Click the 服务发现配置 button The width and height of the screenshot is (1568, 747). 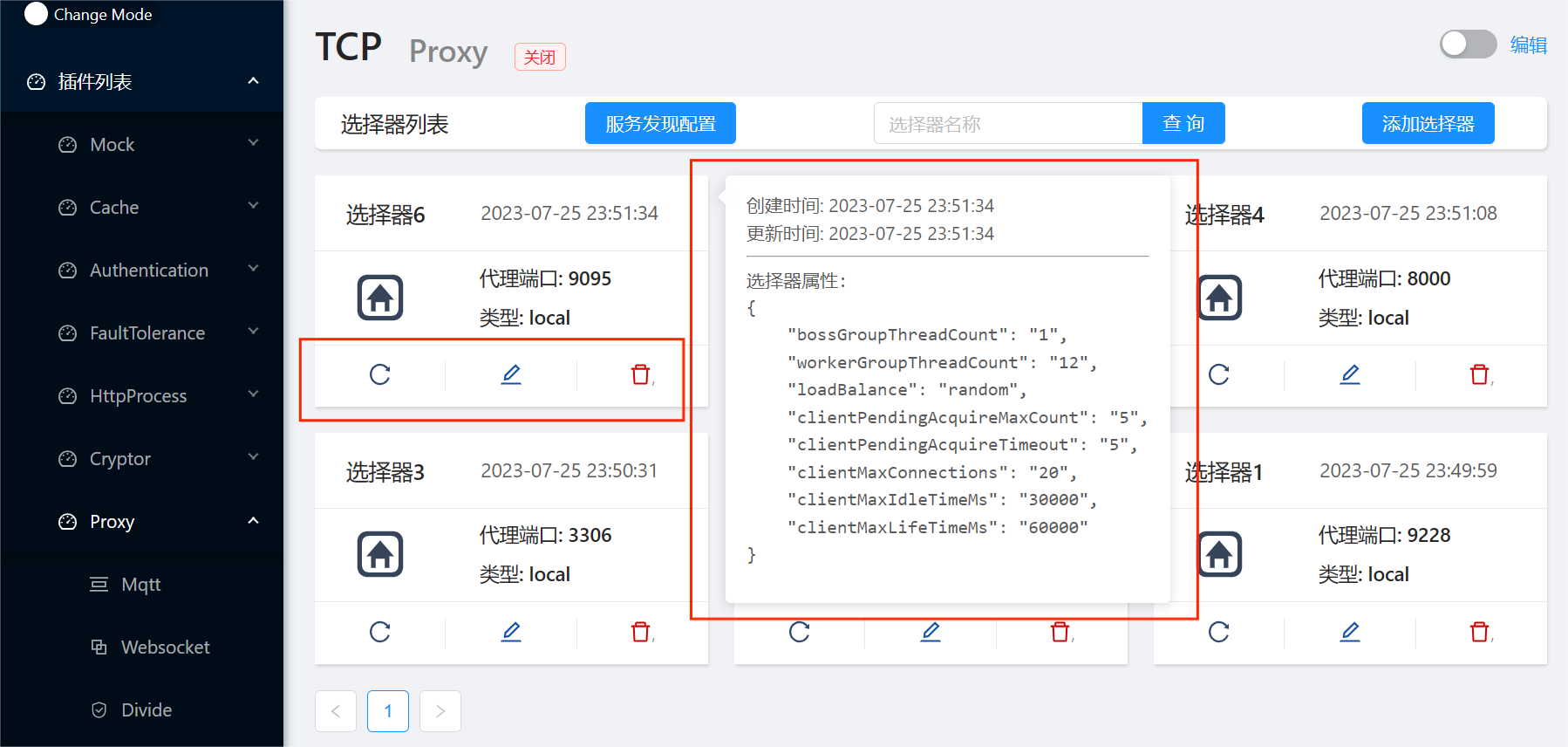coord(660,124)
